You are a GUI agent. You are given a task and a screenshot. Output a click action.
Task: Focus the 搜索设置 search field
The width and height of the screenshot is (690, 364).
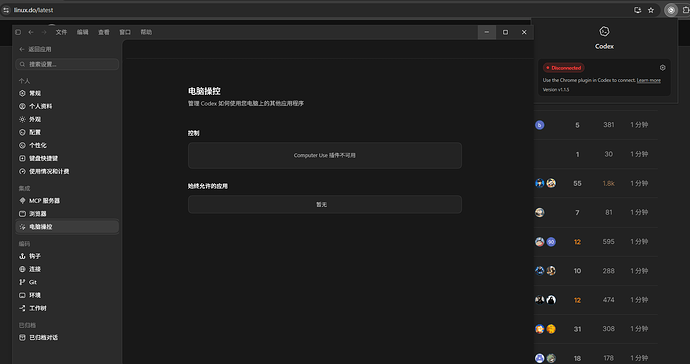67,64
